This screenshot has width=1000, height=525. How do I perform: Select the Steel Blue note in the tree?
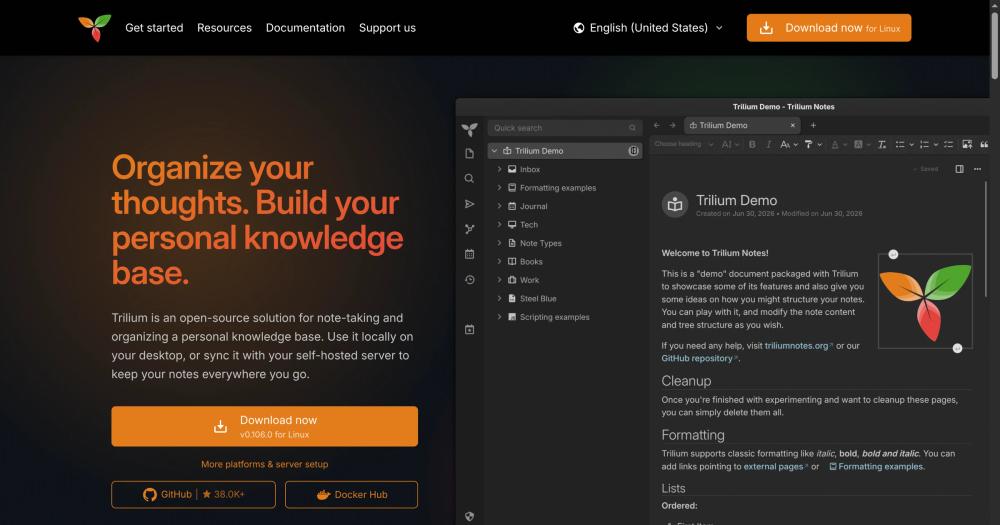coord(538,299)
